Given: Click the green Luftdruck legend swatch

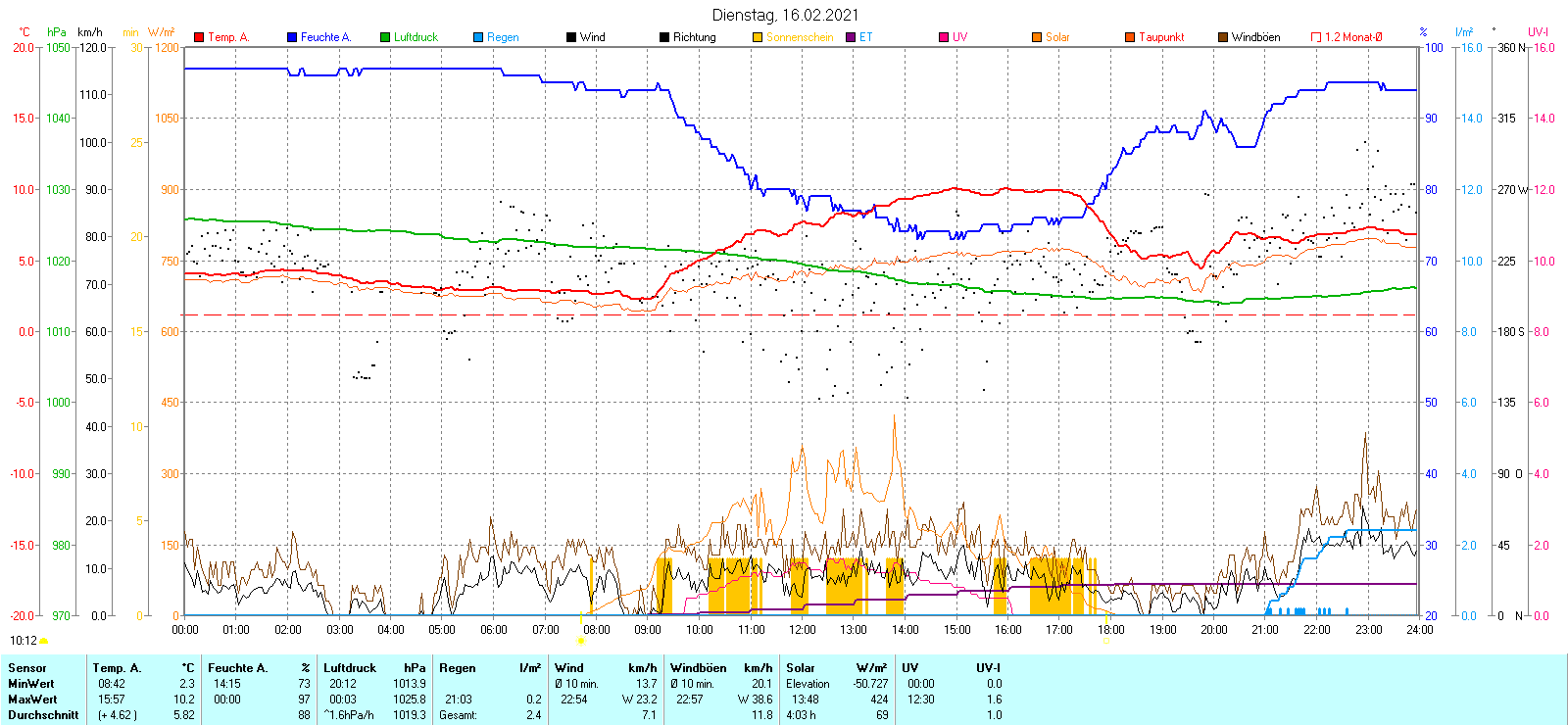Looking at the screenshot, I should click(385, 37).
